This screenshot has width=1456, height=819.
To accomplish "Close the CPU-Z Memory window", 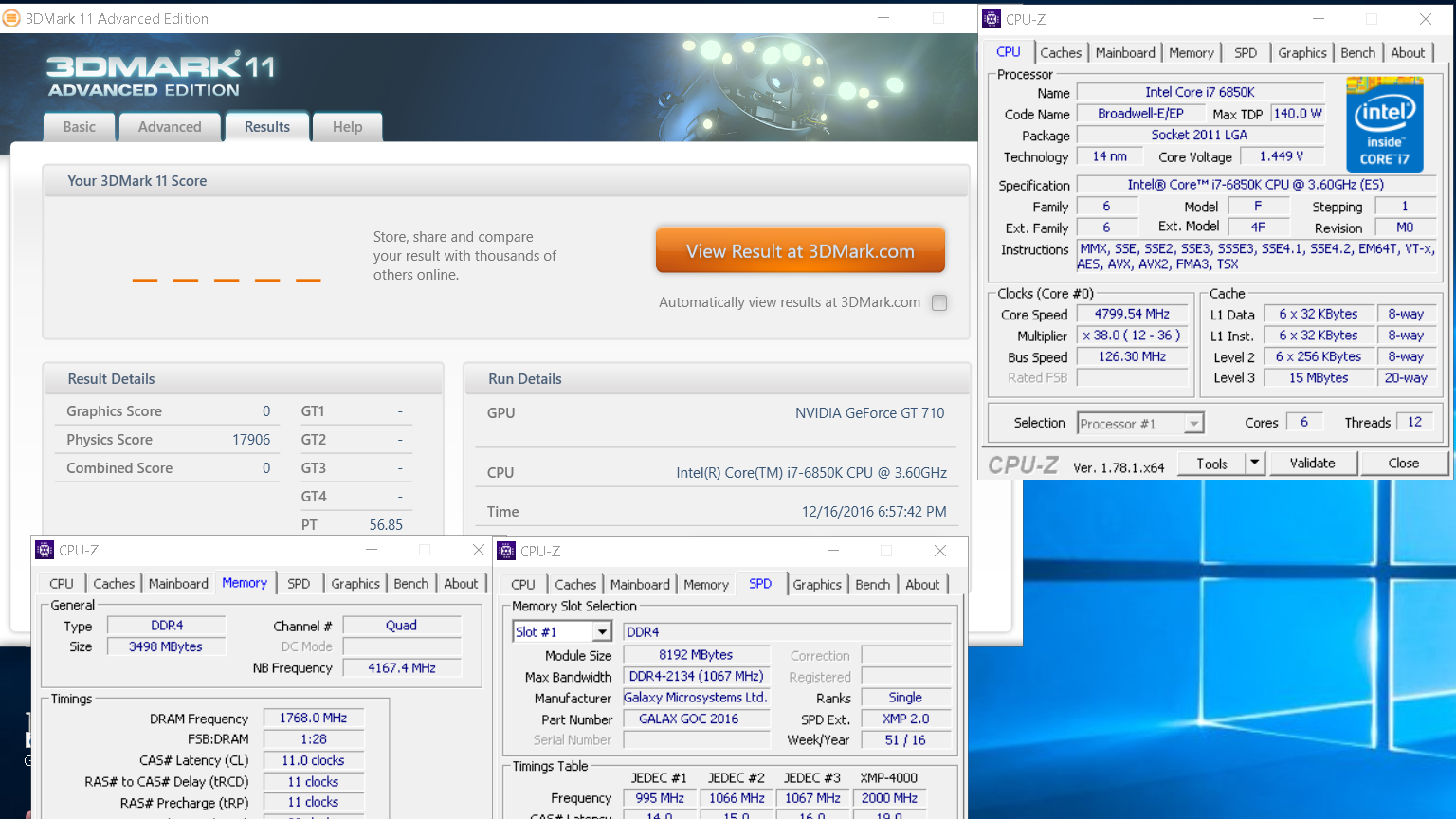I will tap(478, 550).
